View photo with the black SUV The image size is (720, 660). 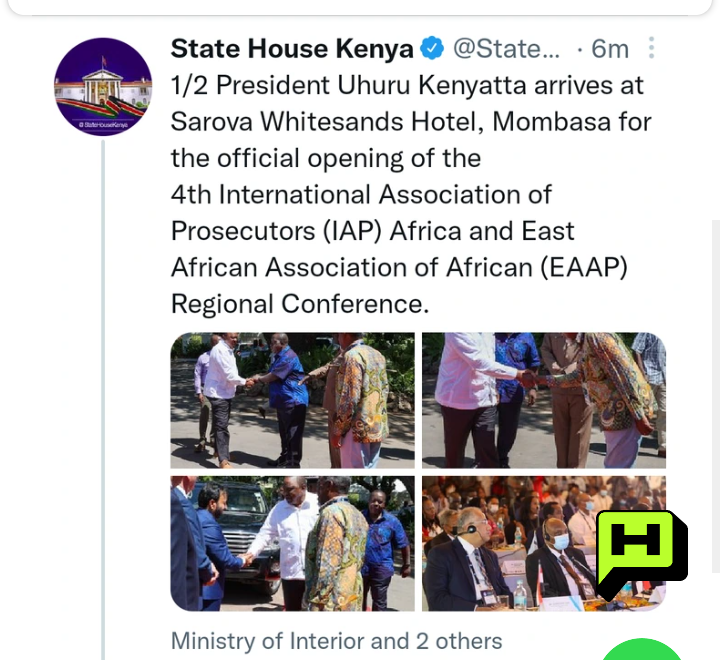[292, 543]
